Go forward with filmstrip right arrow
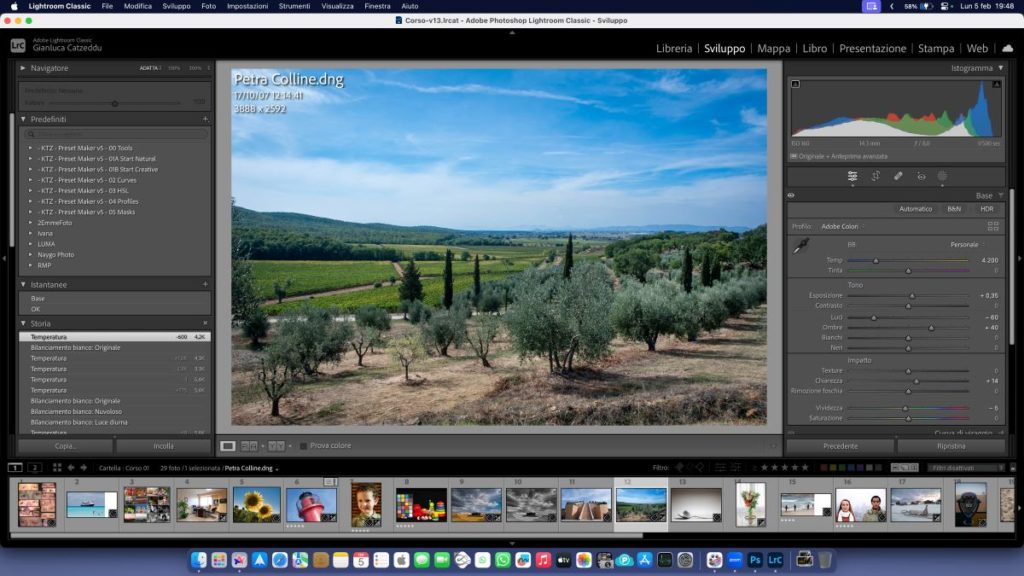This screenshot has height=576, width=1024. (84, 468)
